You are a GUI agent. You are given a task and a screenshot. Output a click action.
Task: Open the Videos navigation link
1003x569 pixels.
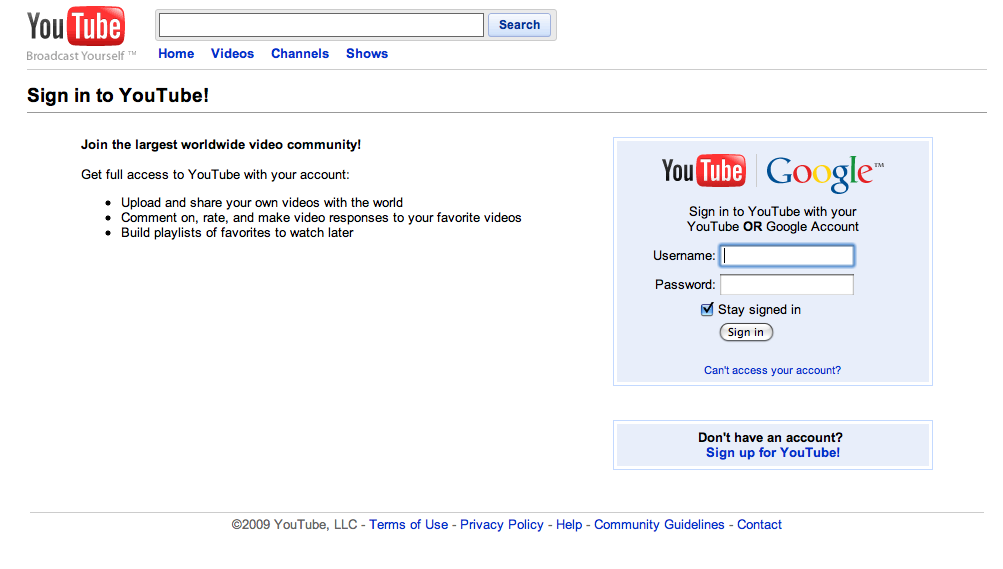click(x=232, y=54)
